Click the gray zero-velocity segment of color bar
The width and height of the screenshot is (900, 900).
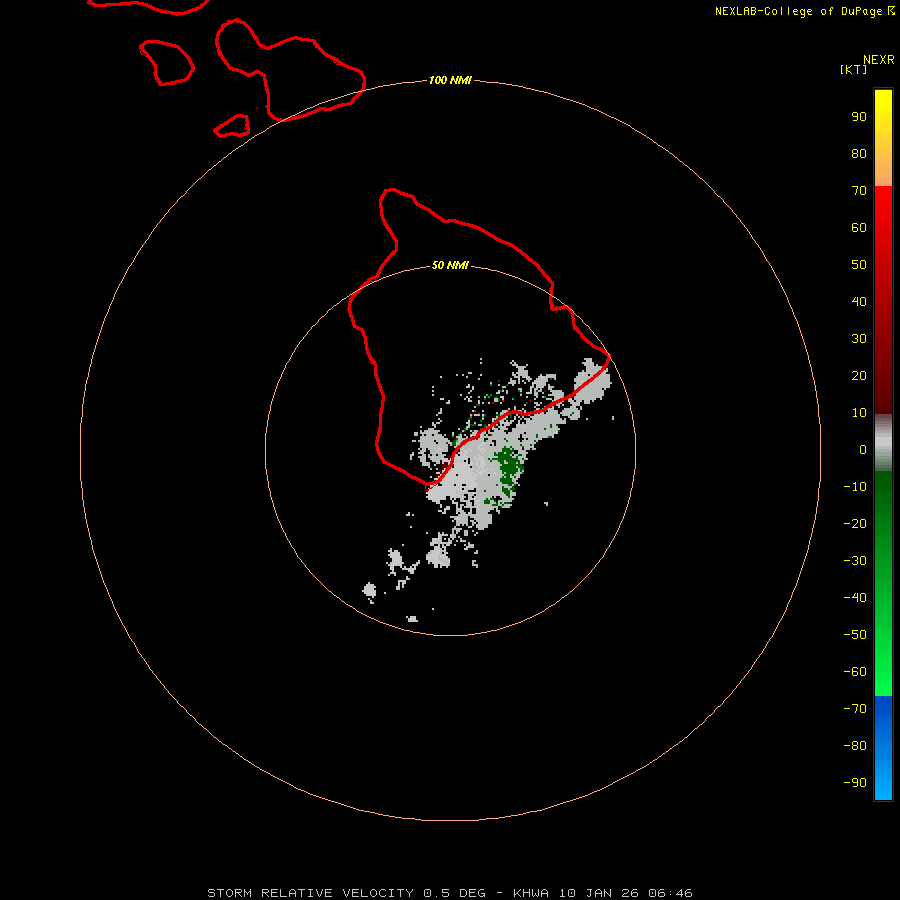883,443
